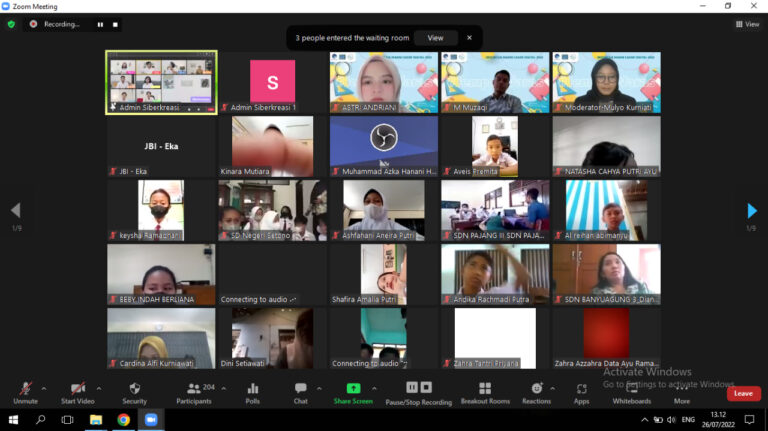768x431 pixels.
Task: Stop recording from the top-left indicator
Action: click(x=116, y=24)
